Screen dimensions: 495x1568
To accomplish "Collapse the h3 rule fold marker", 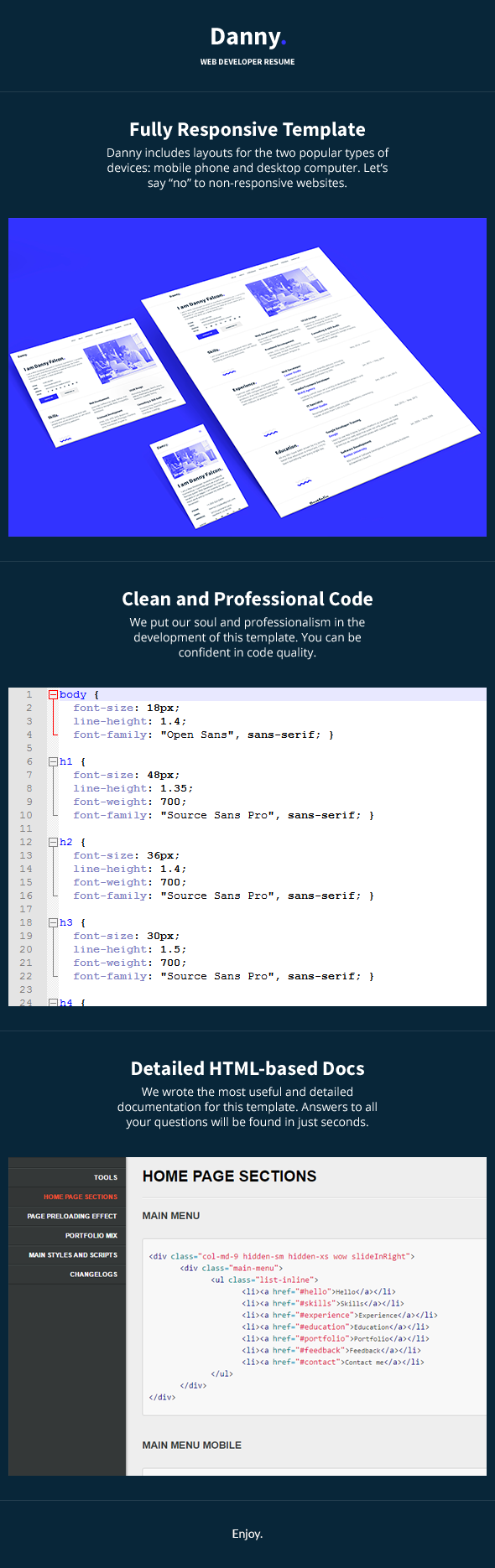I will point(53,922).
